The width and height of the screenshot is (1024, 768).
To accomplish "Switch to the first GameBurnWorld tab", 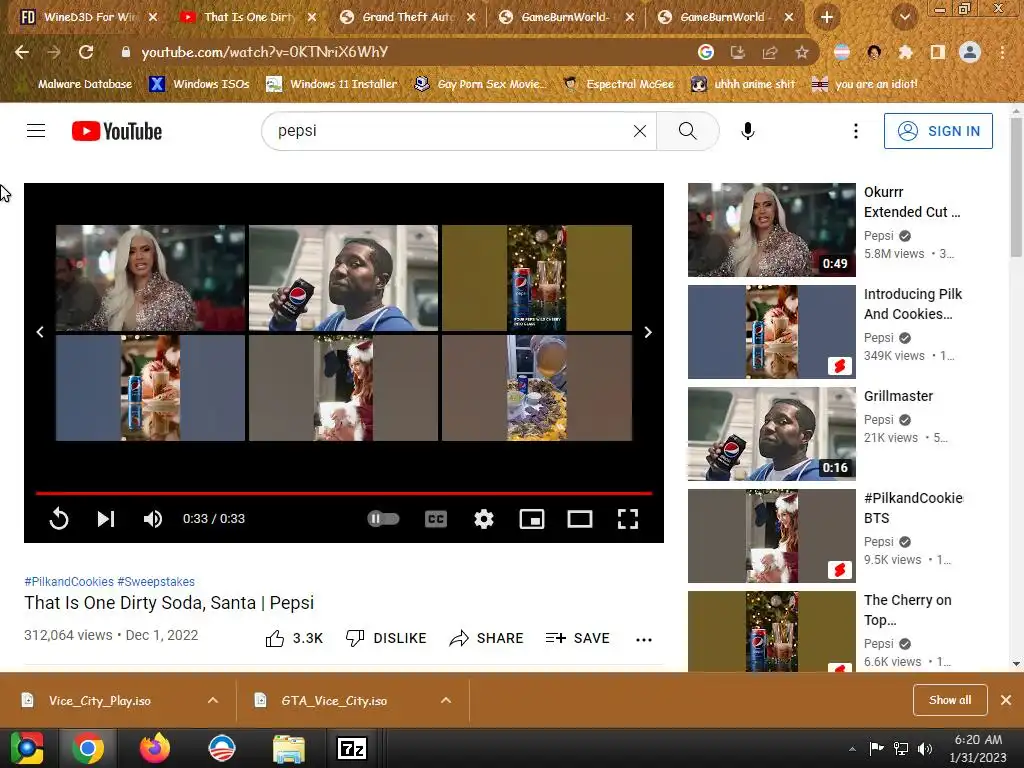I will coord(565,17).
